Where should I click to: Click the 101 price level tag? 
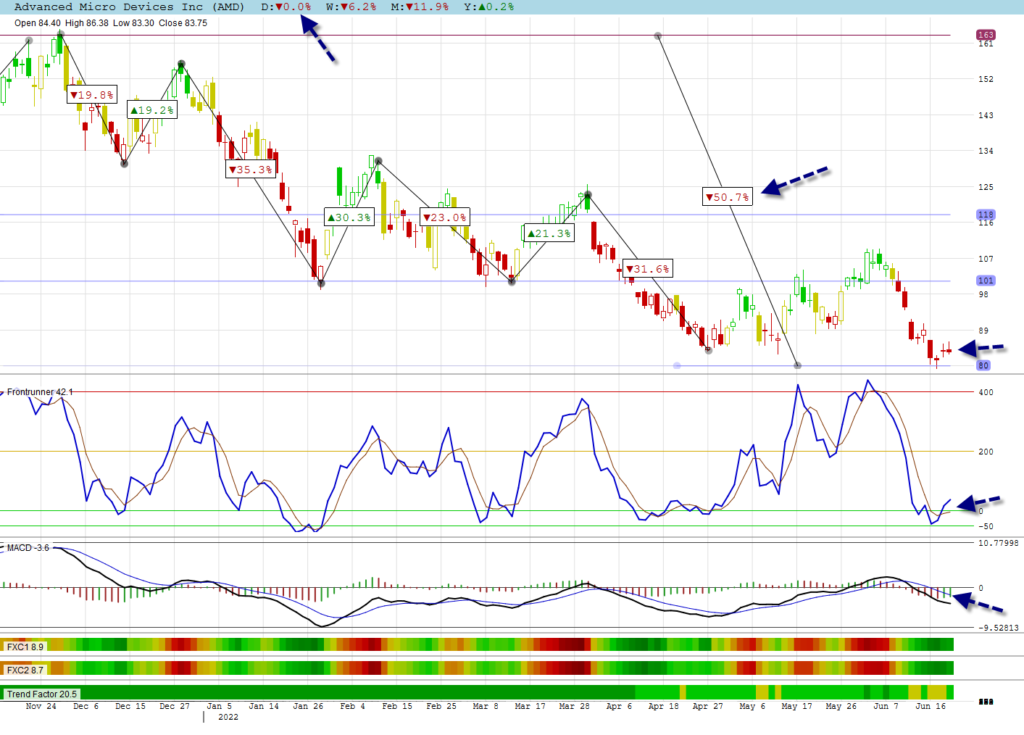click(x=985, y=281)
